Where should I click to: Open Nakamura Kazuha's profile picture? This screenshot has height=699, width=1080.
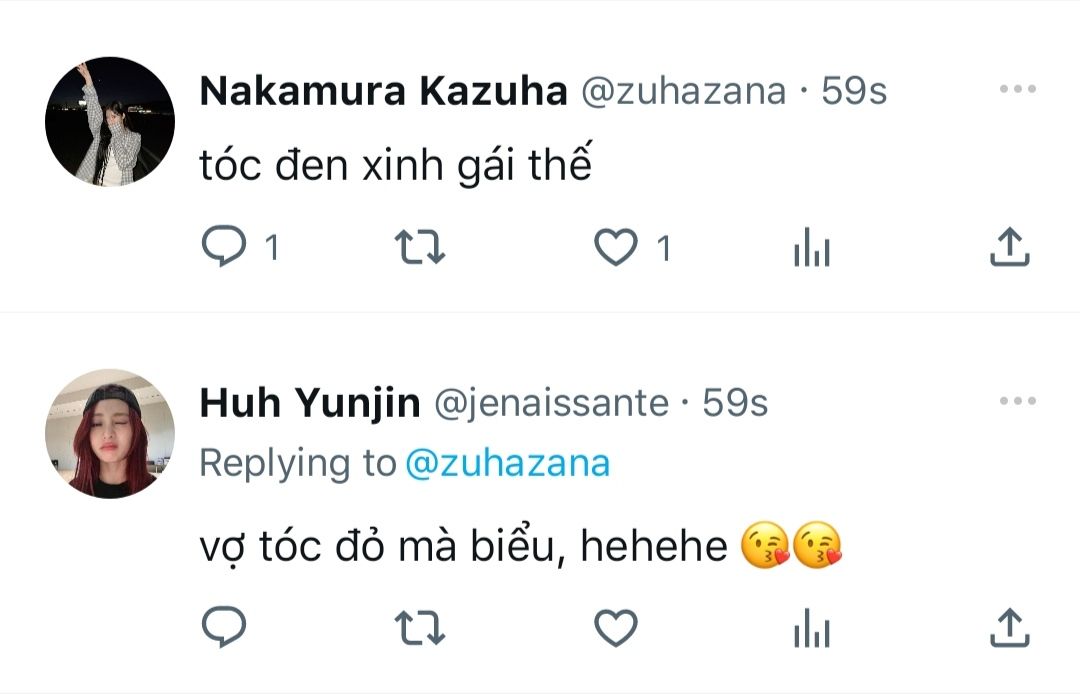click(110, 122)
